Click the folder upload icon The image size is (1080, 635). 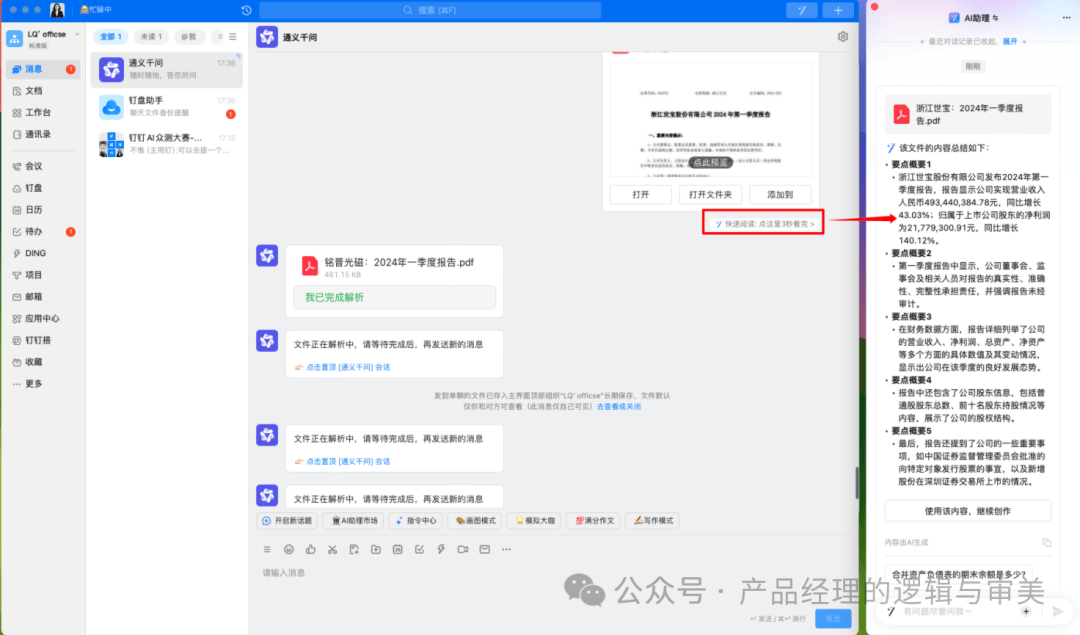pyautogui.click(x=375, y=550)
